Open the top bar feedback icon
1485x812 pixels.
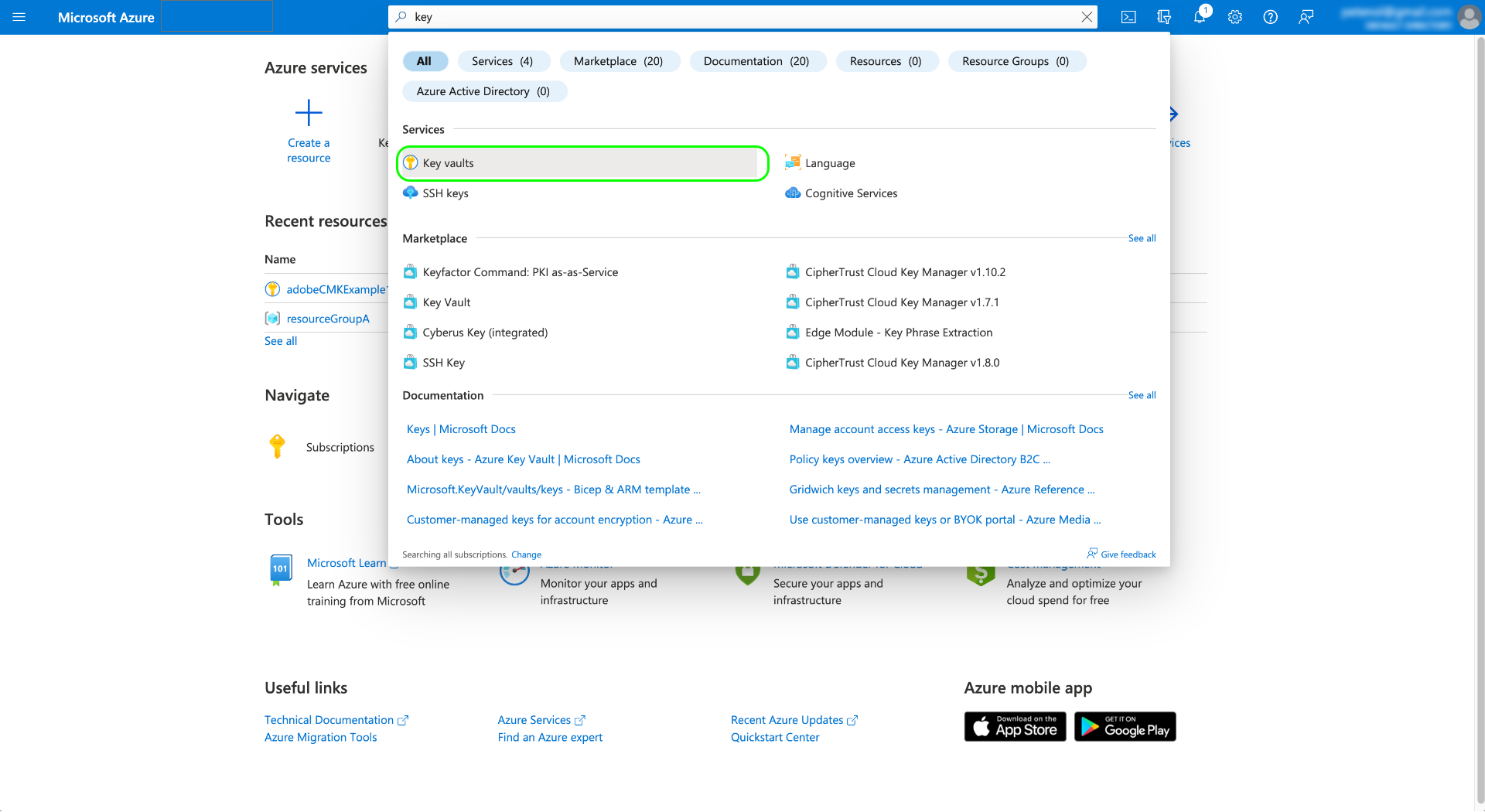(1306, 17)
